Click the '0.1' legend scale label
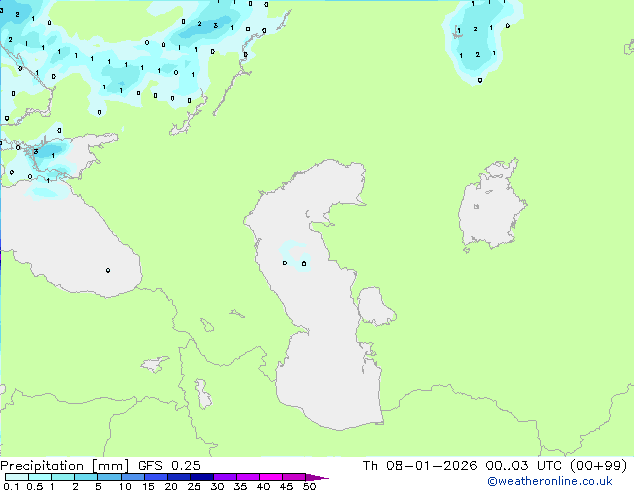Viewport: 634px width, 490px height. [11, 486]
